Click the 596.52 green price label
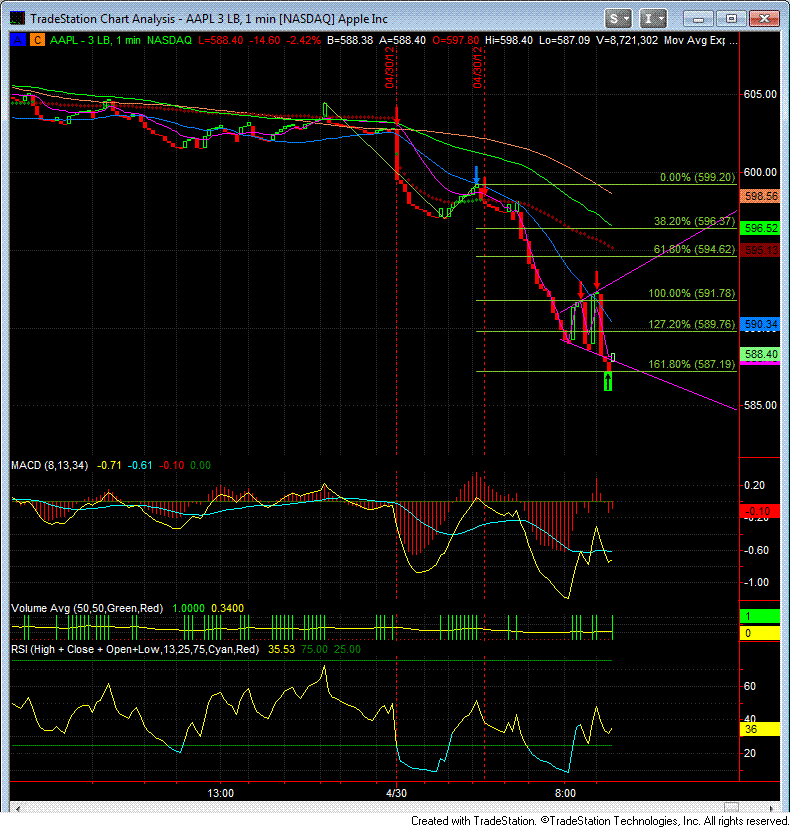Viewport: 790px width, 827px height. [760, 228]
